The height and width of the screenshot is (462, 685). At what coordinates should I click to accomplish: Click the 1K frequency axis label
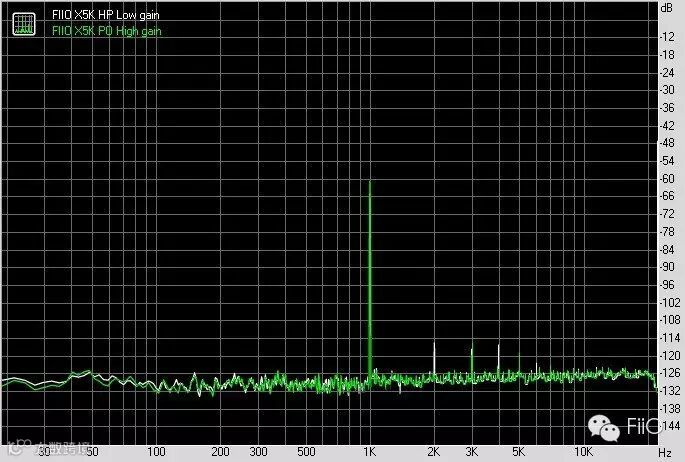point(370,452)
